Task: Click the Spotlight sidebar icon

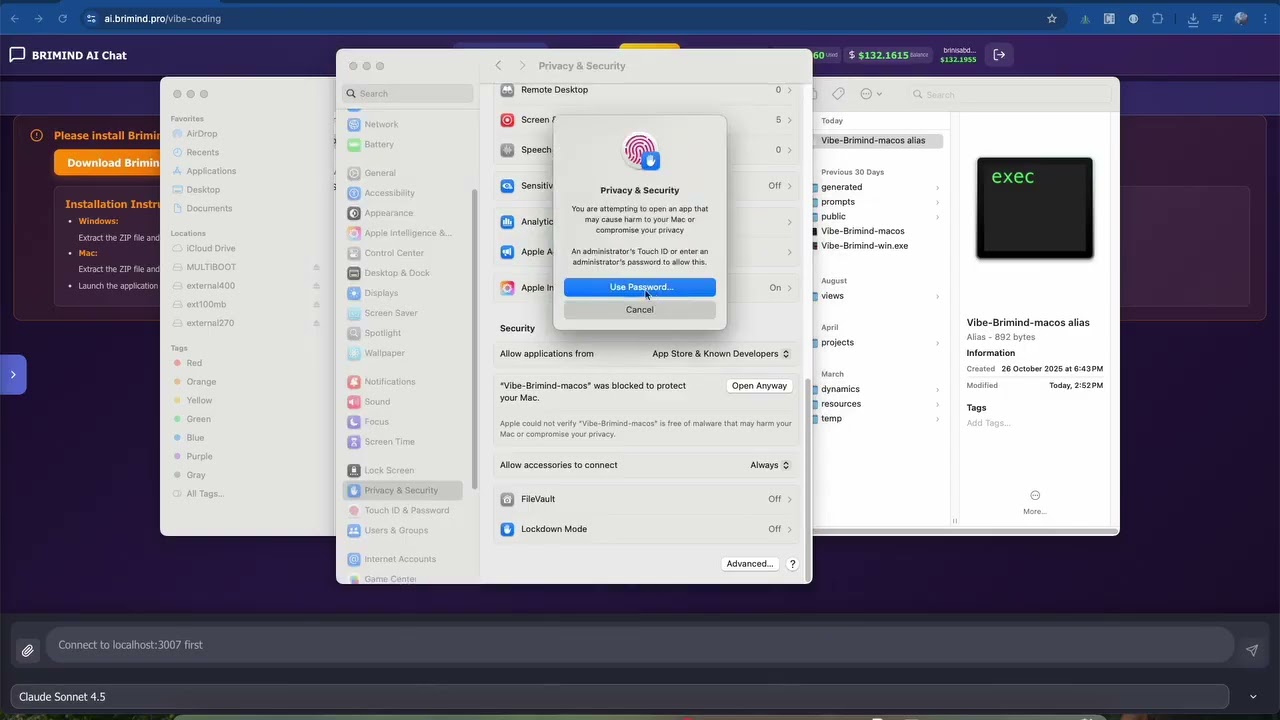Action: (354, 333)
